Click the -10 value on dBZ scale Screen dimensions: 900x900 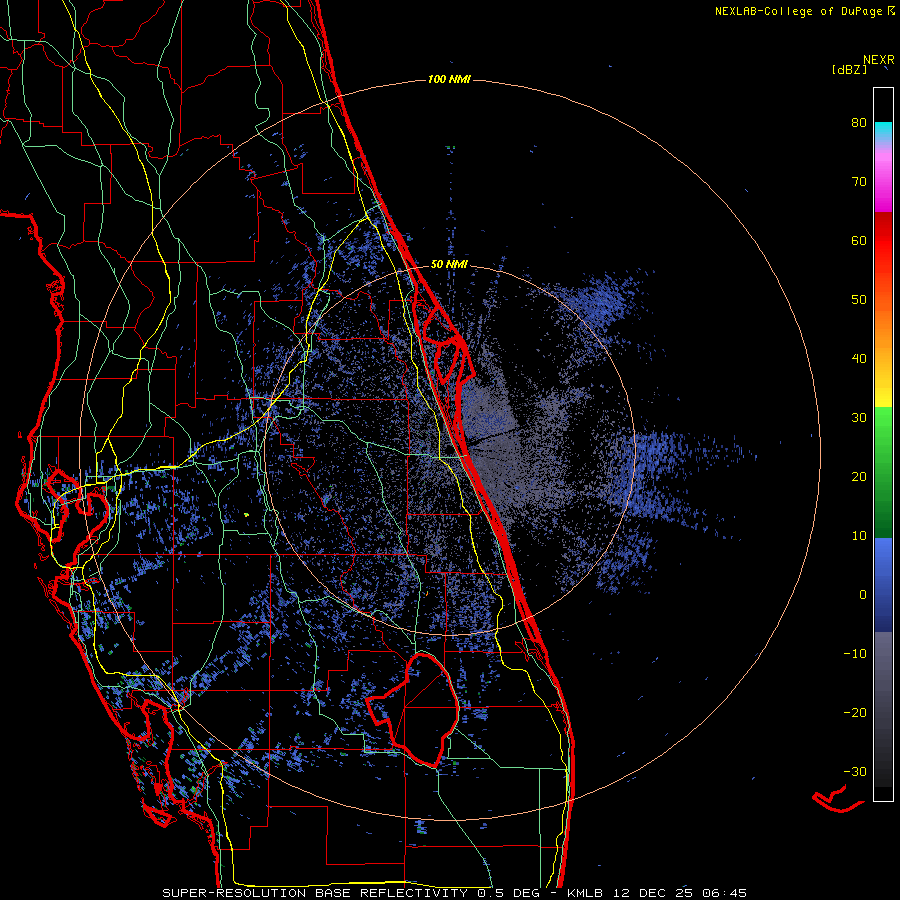855,654
